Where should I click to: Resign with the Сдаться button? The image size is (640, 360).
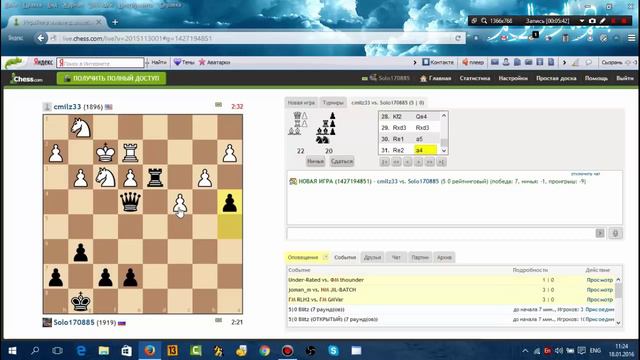point(342,161)
